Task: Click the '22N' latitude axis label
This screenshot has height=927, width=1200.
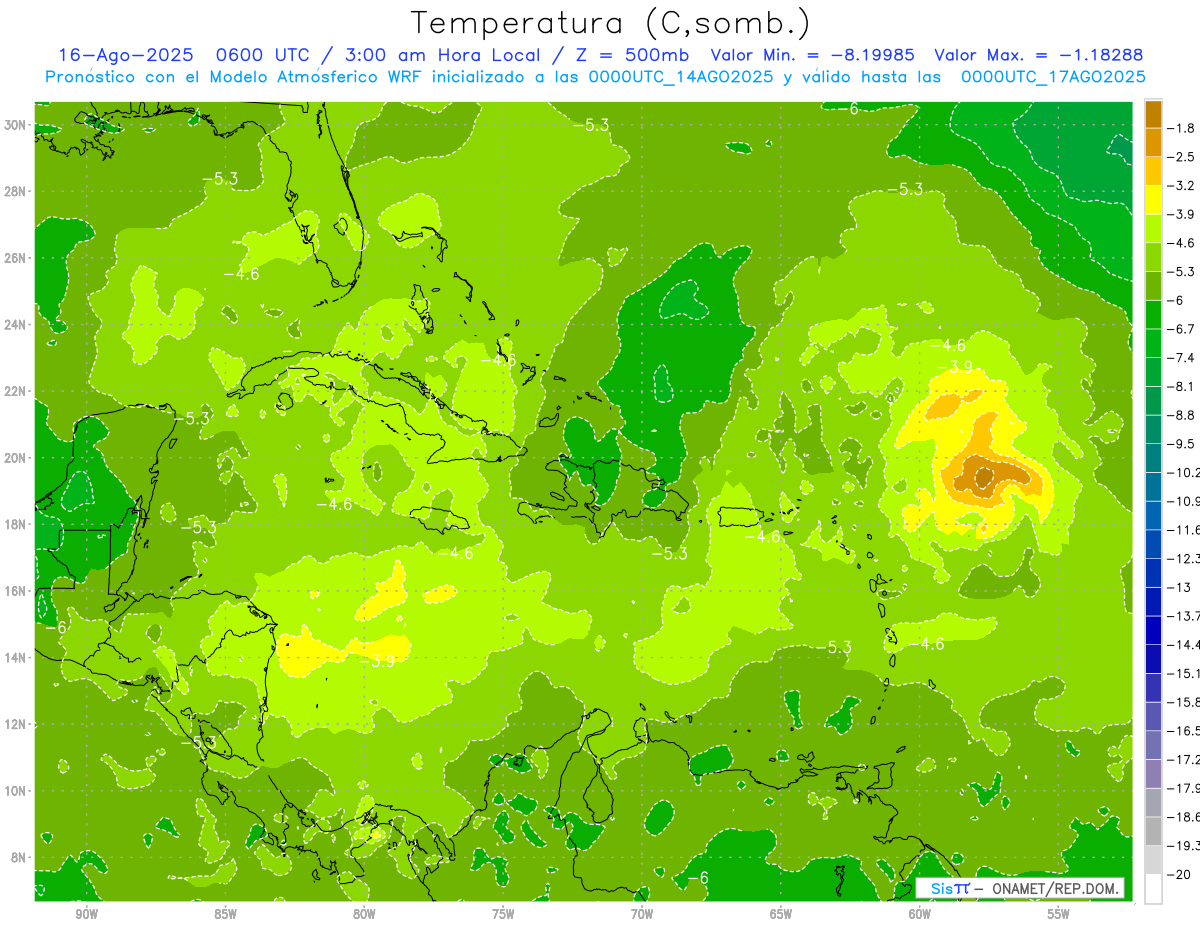Action: (x=14, y=391)
